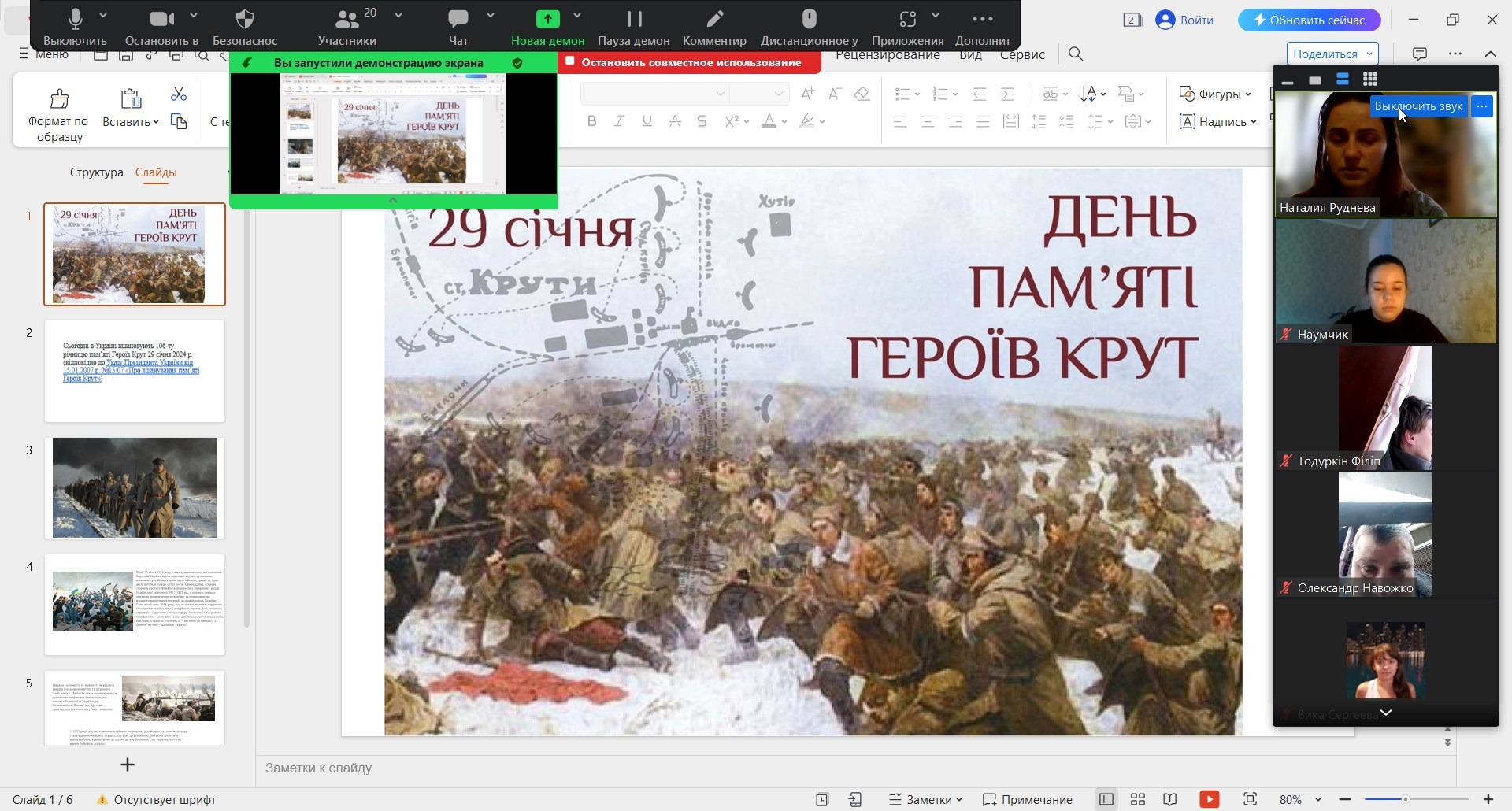Viewport: 1512px width, 811px height.
Task: Align text to center
Action: pos(928,121)
